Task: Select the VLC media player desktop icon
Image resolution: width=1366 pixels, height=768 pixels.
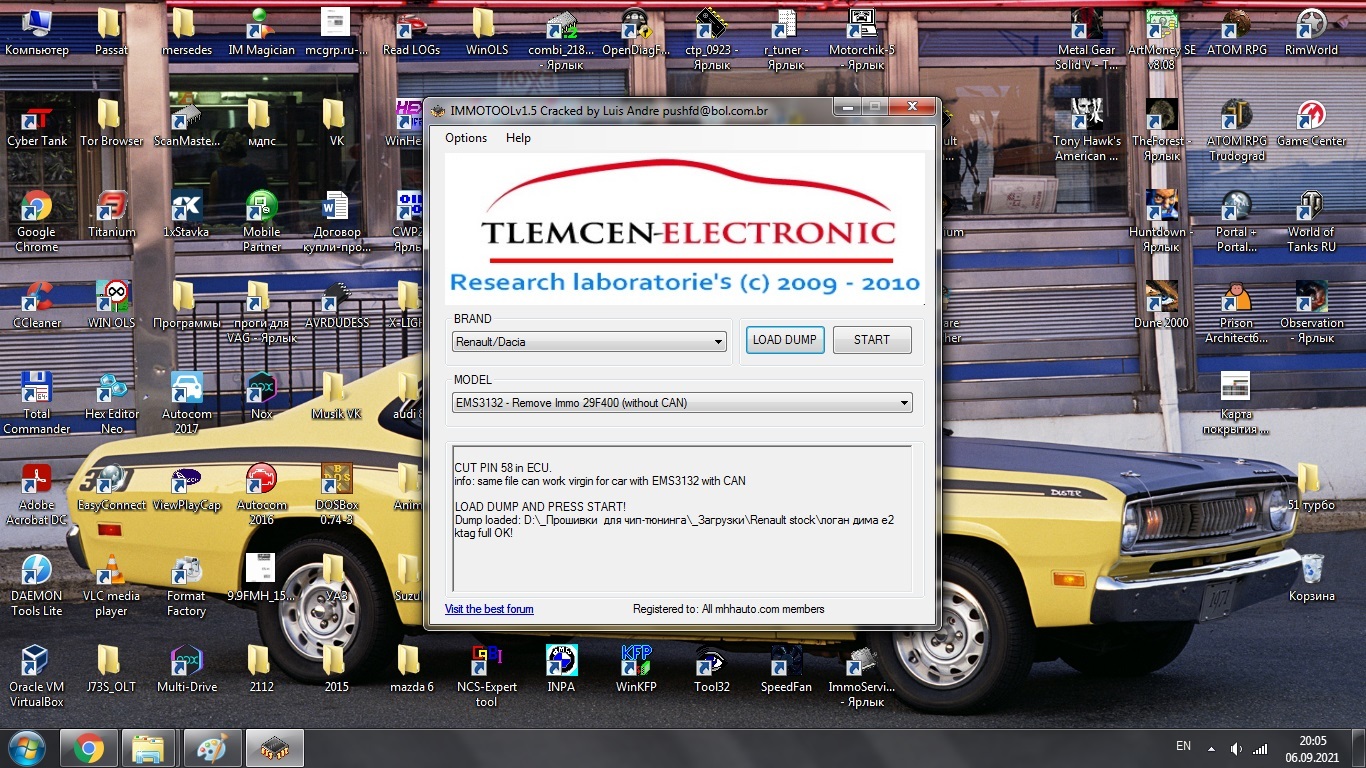Action: pyautogui.click(x=111, y=586)
